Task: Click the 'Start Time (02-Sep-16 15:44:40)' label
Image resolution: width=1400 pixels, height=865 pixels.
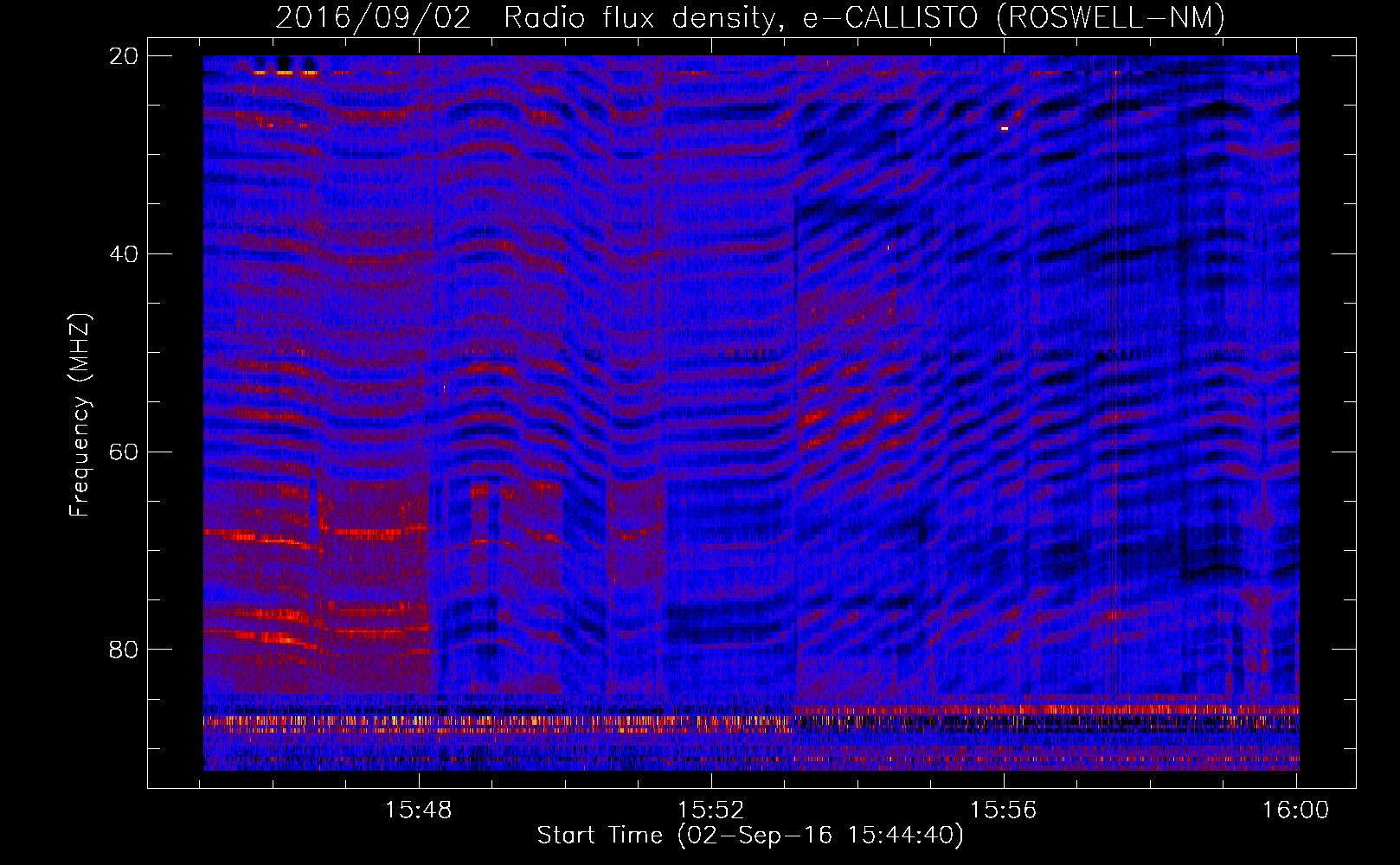Action: (x=750, y=836)
